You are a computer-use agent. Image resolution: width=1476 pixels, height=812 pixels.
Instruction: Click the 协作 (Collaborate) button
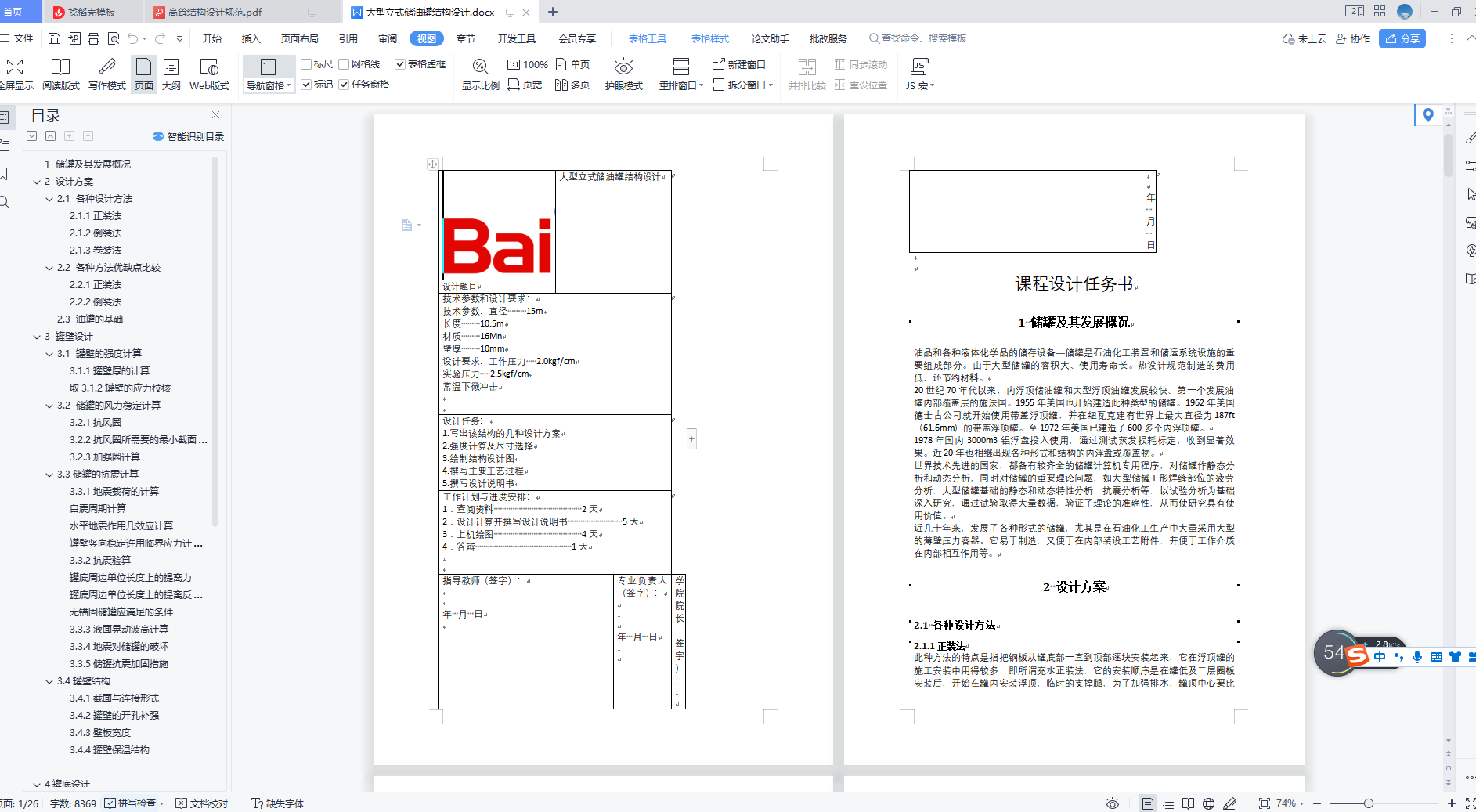1353,38
